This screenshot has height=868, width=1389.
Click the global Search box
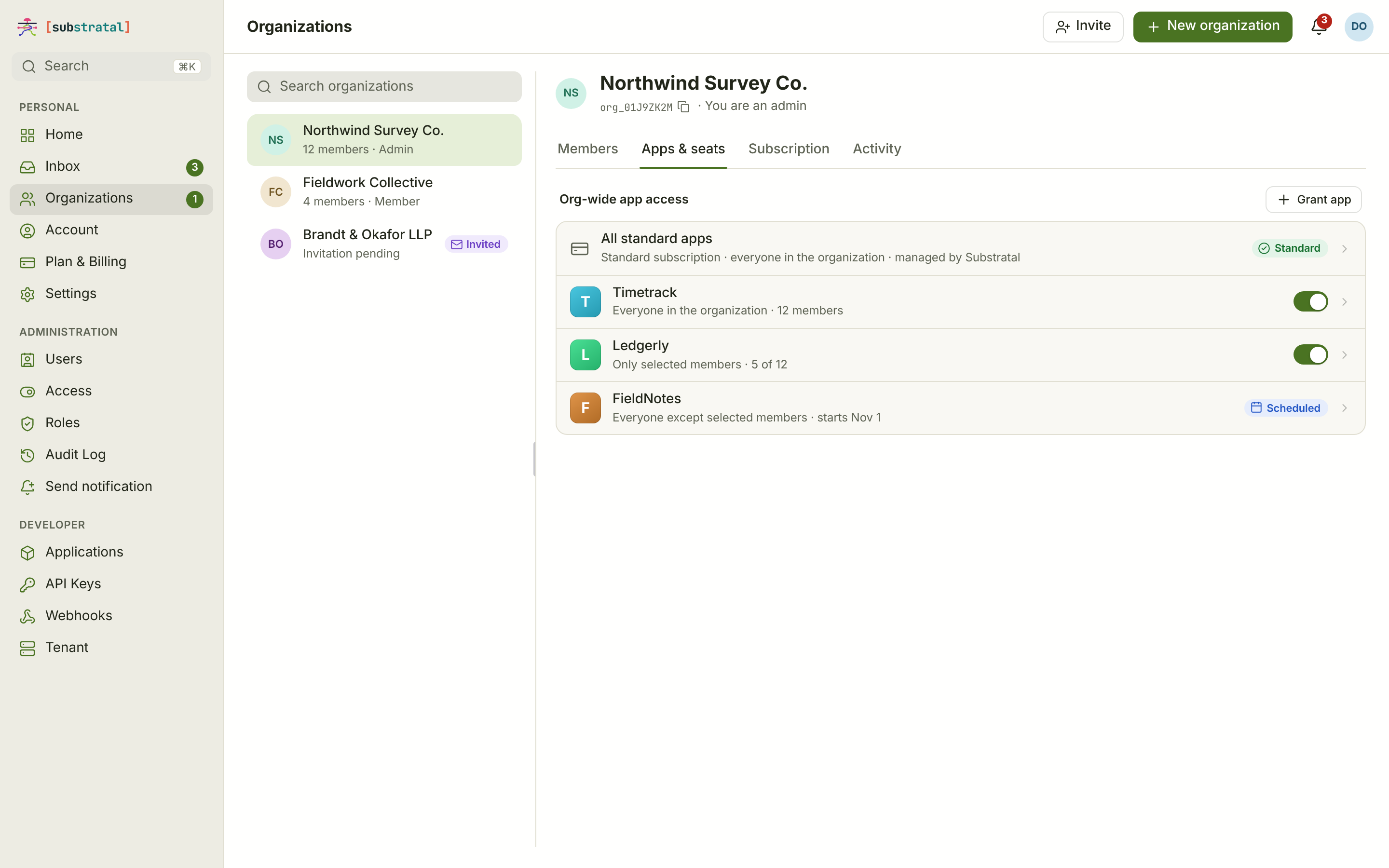tap(111, 67)
